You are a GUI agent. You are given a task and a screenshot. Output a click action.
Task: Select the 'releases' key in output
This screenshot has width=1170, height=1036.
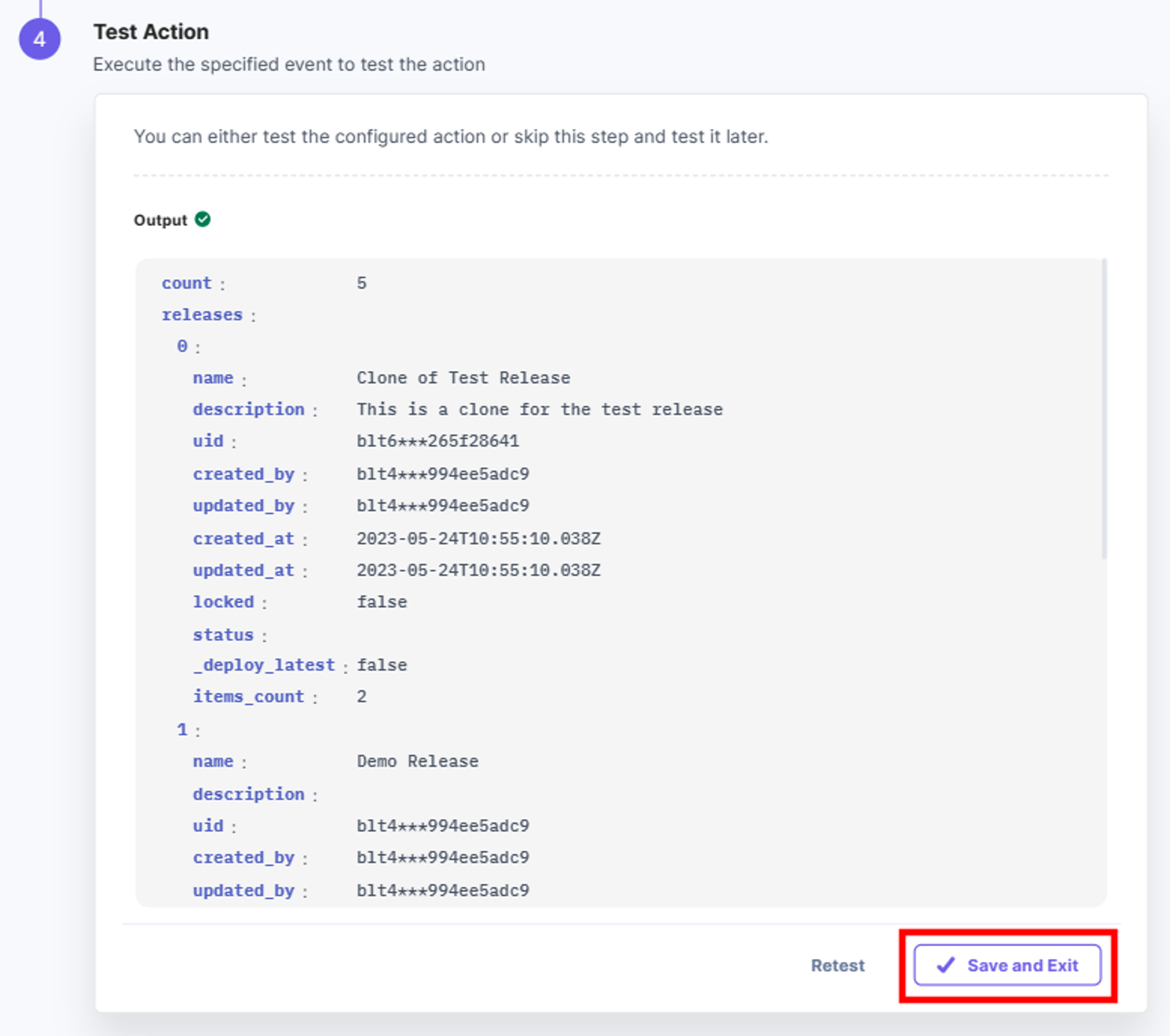pyautogui.click(x=202, y=315)
